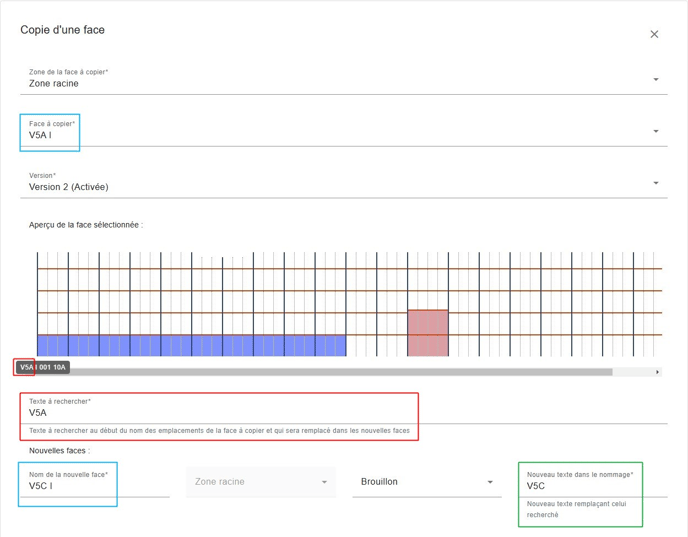
Task: Expand the Zone de la face à copier arrow
Action: [656, 80]
